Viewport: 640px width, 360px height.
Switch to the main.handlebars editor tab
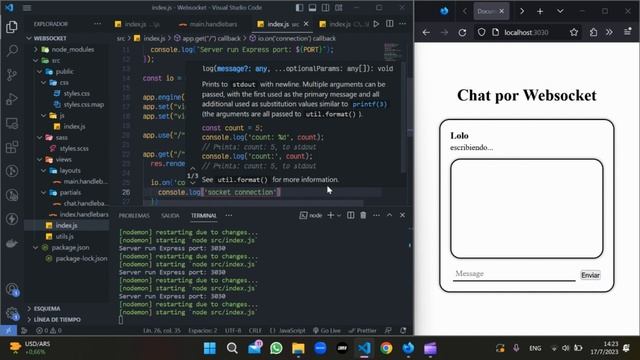coord(208,24)
